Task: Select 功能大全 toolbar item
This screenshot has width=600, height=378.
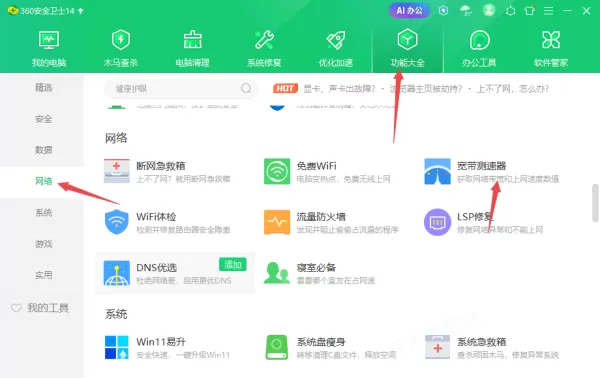Action: (x=408, y=49)
